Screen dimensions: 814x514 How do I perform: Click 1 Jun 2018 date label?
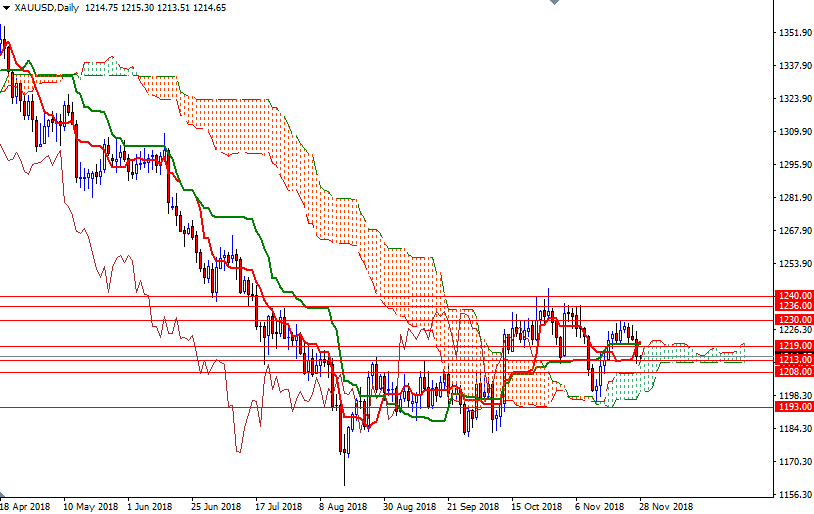point(154,506)
